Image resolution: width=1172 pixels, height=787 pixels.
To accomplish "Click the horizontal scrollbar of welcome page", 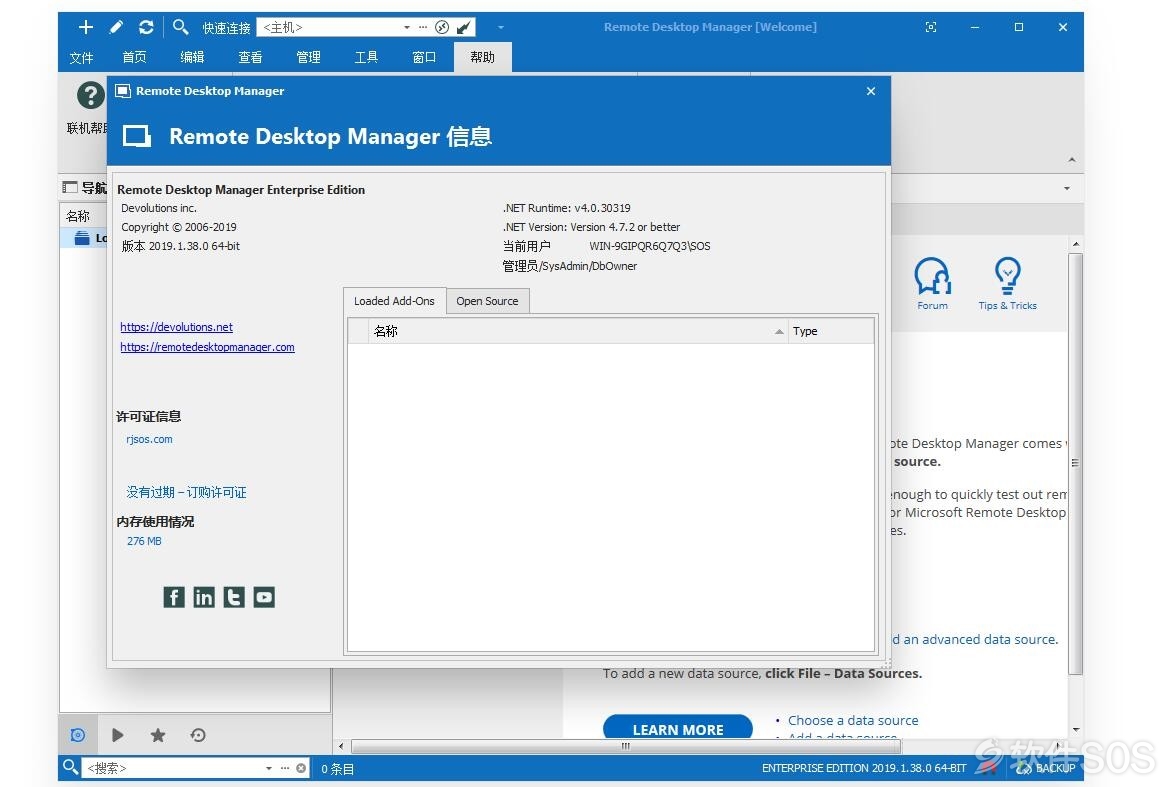I will pos(626,746).
